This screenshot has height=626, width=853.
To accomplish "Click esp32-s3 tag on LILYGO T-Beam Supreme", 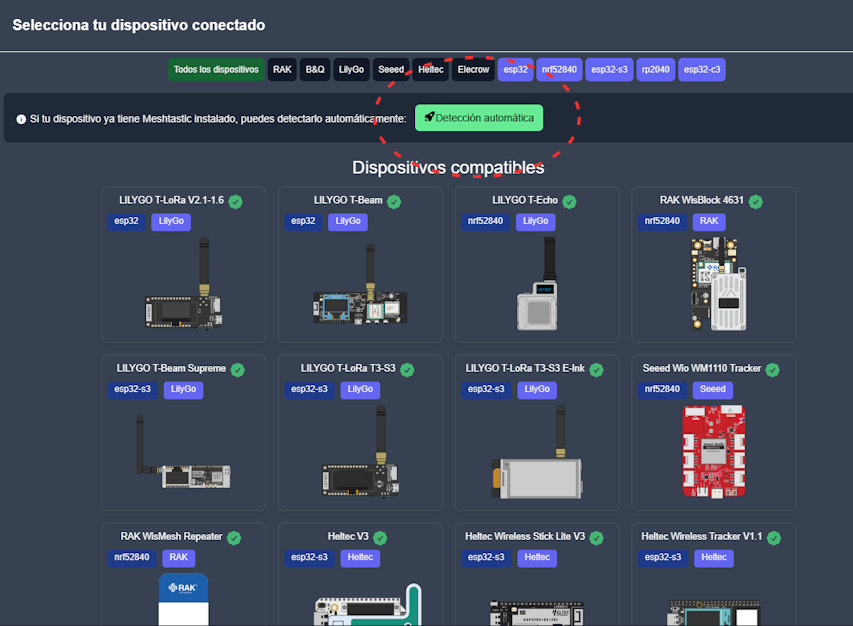I will (132, 389).
